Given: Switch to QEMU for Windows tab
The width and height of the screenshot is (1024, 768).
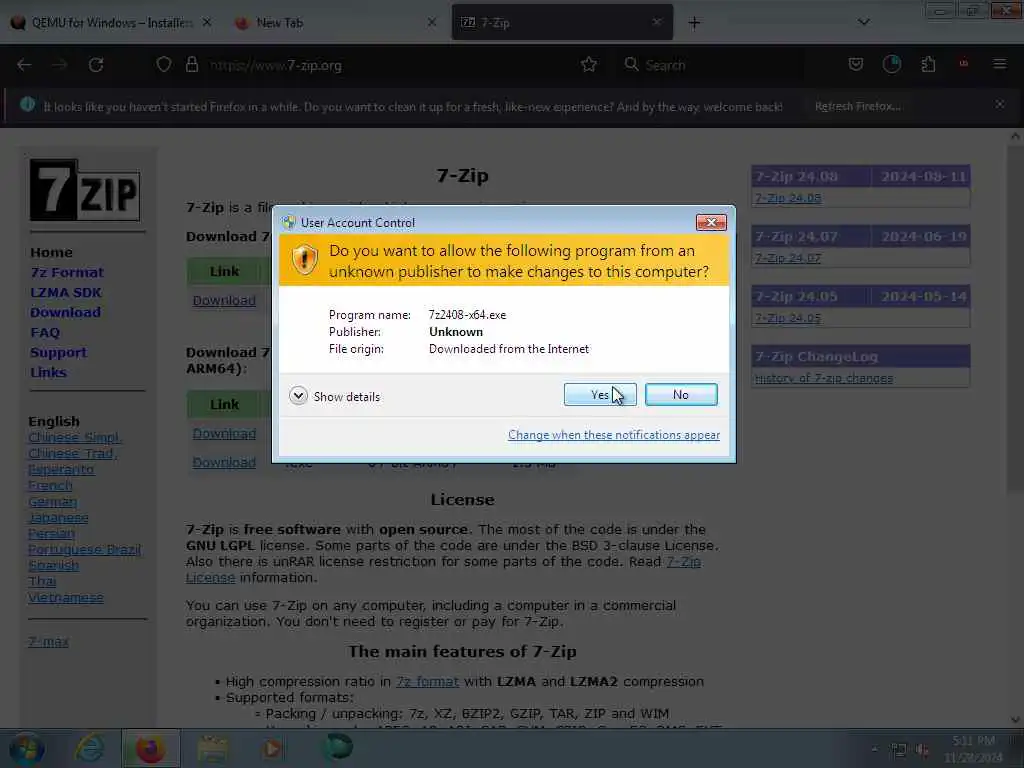Looking at the screenshot, I should (x=112, y=22).
